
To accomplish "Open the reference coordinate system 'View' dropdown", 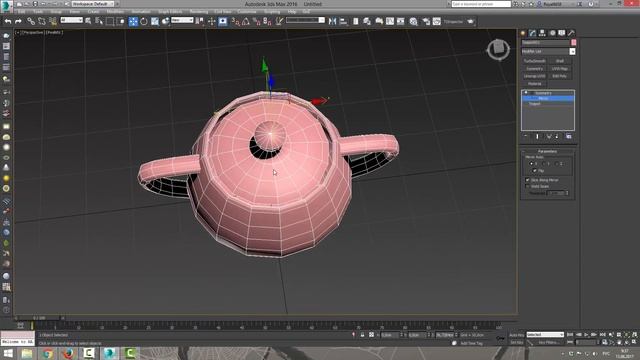I will tap(182, 20).
